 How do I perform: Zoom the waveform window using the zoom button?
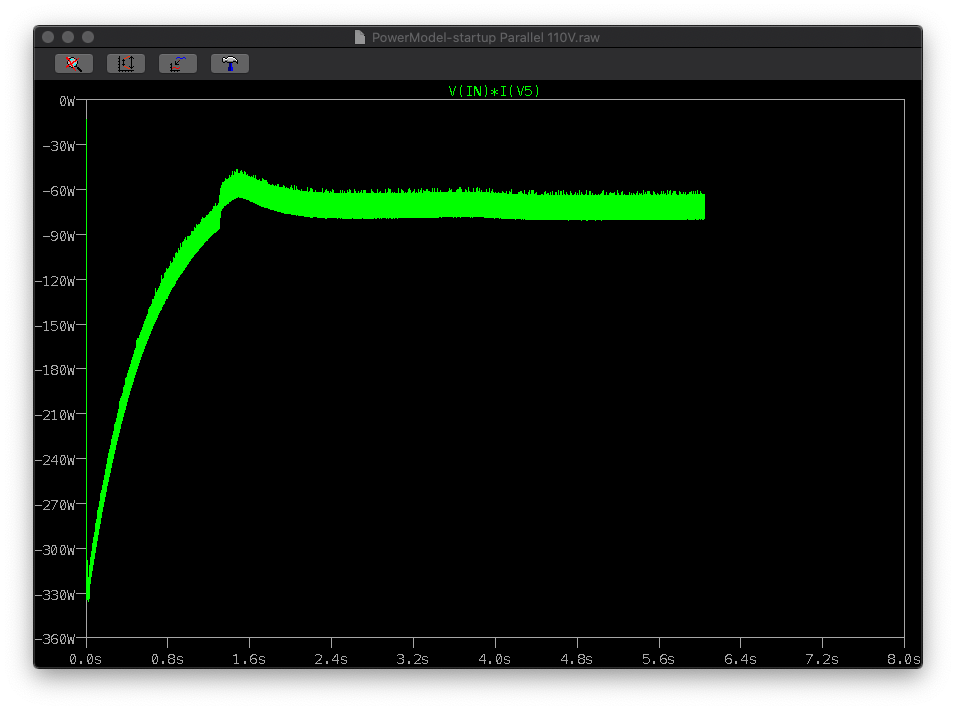pos(88,37)
